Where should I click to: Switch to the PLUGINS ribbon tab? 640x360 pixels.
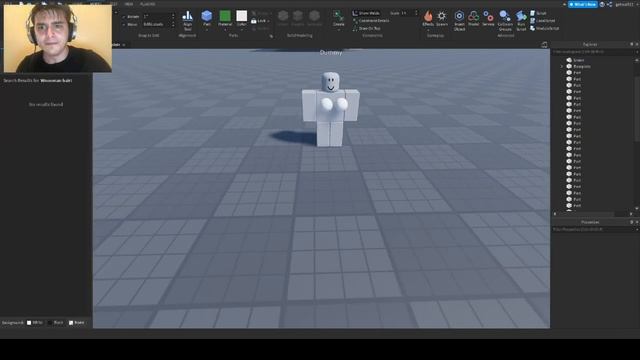[148, 4]
